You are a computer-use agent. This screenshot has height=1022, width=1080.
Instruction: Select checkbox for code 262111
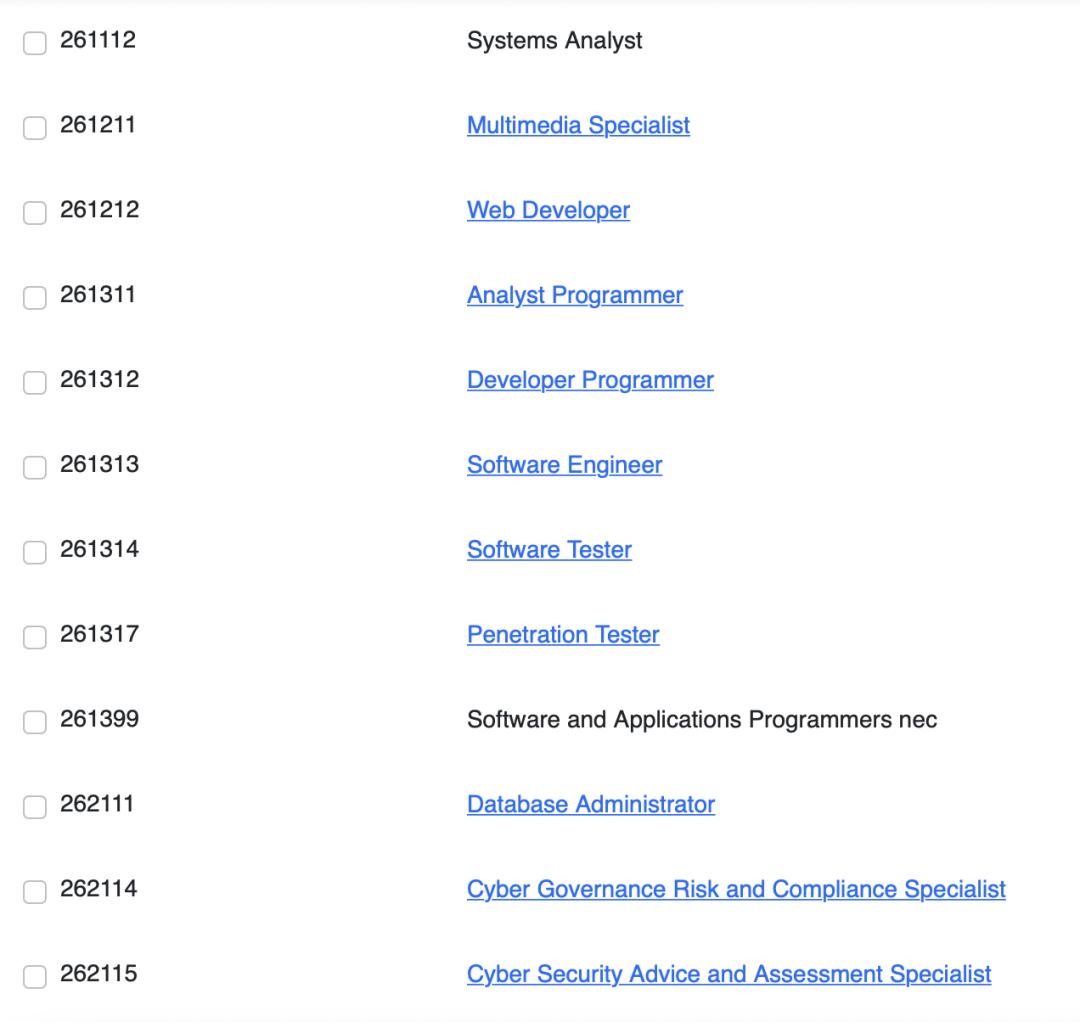coord(35,807)
